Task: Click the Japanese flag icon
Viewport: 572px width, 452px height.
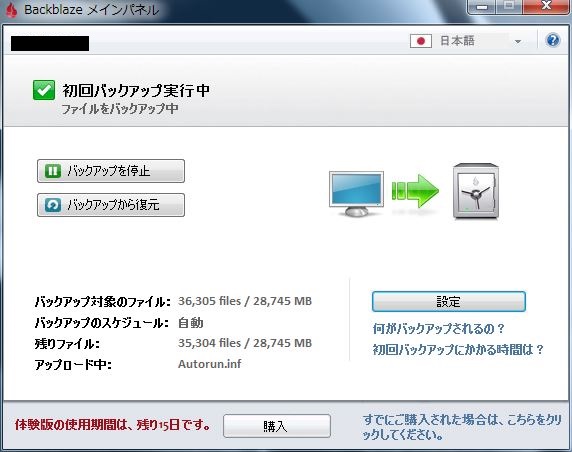Action: click(421, 41)
